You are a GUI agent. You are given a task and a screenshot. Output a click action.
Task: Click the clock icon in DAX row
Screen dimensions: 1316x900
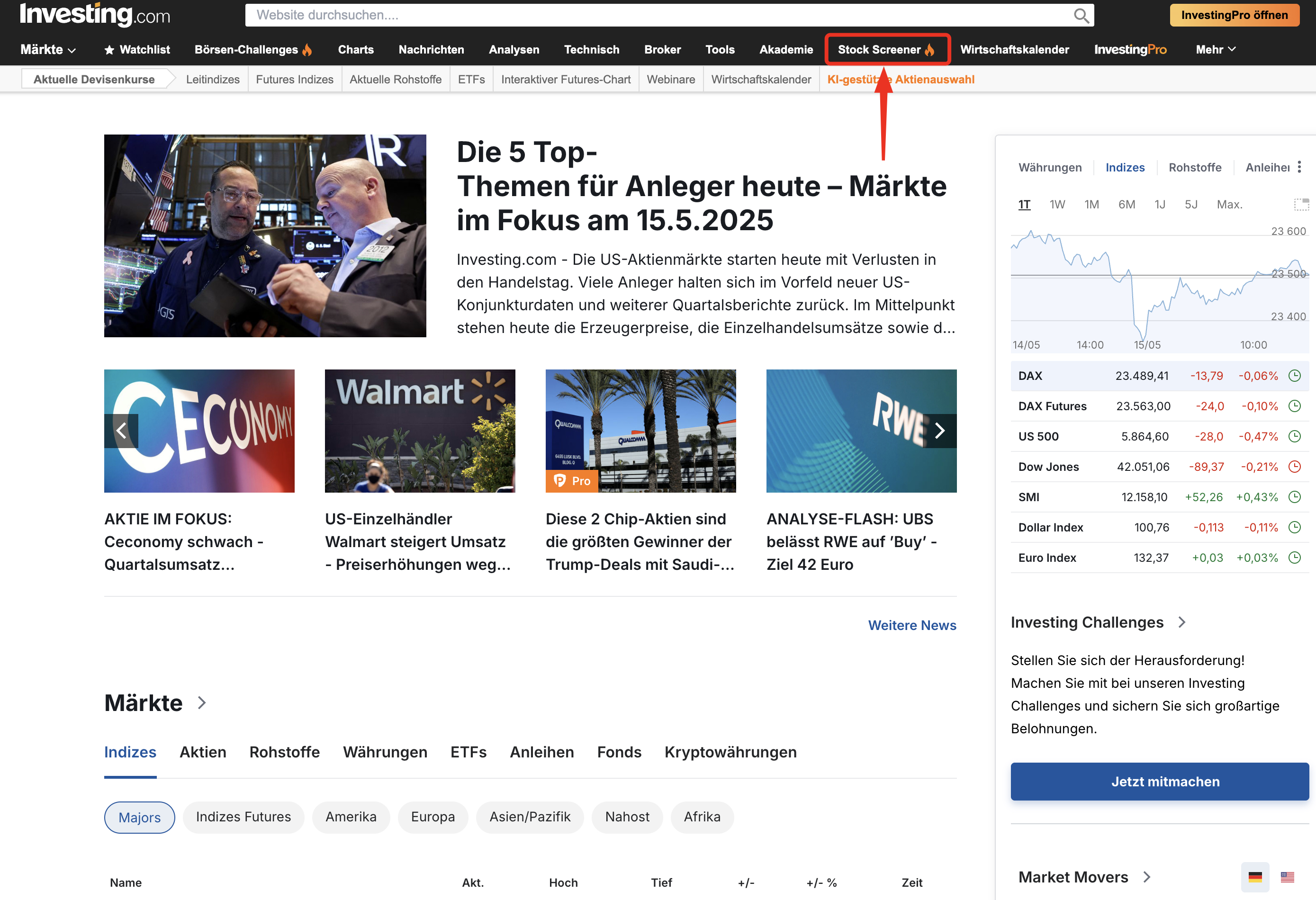pyautogui.click(x=1295, y=376)
